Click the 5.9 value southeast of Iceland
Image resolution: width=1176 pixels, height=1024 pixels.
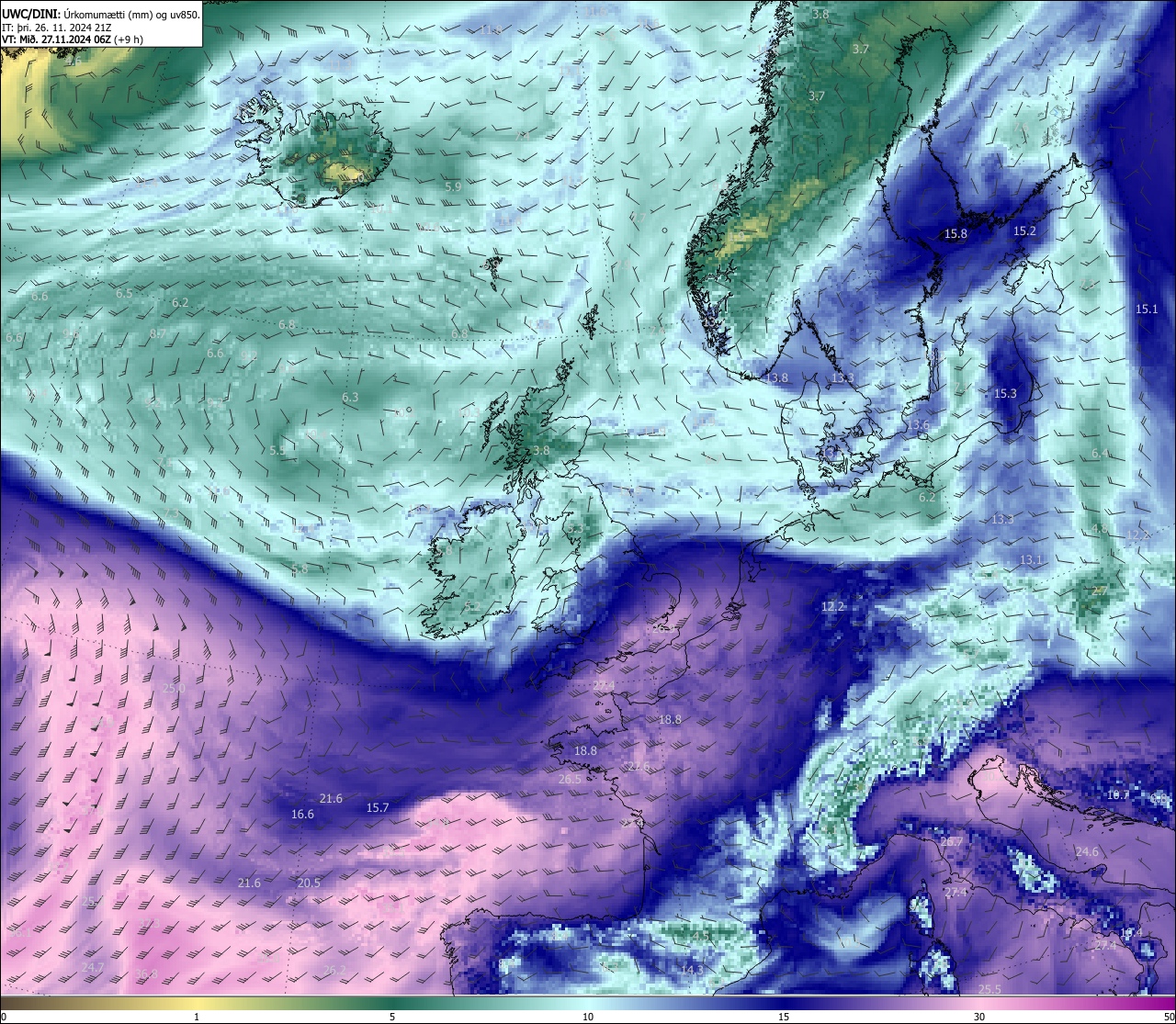point(452,186)
